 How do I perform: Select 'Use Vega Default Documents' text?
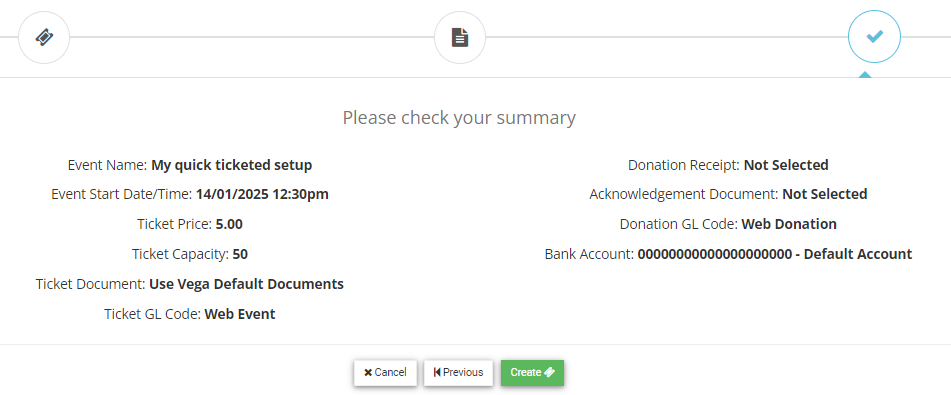(246, 284)
